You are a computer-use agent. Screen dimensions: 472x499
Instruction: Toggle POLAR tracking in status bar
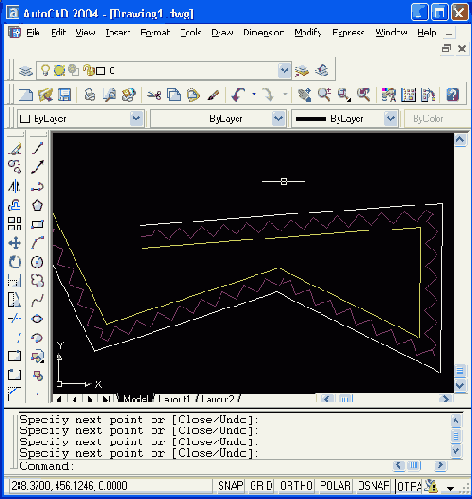click(335, 486)
